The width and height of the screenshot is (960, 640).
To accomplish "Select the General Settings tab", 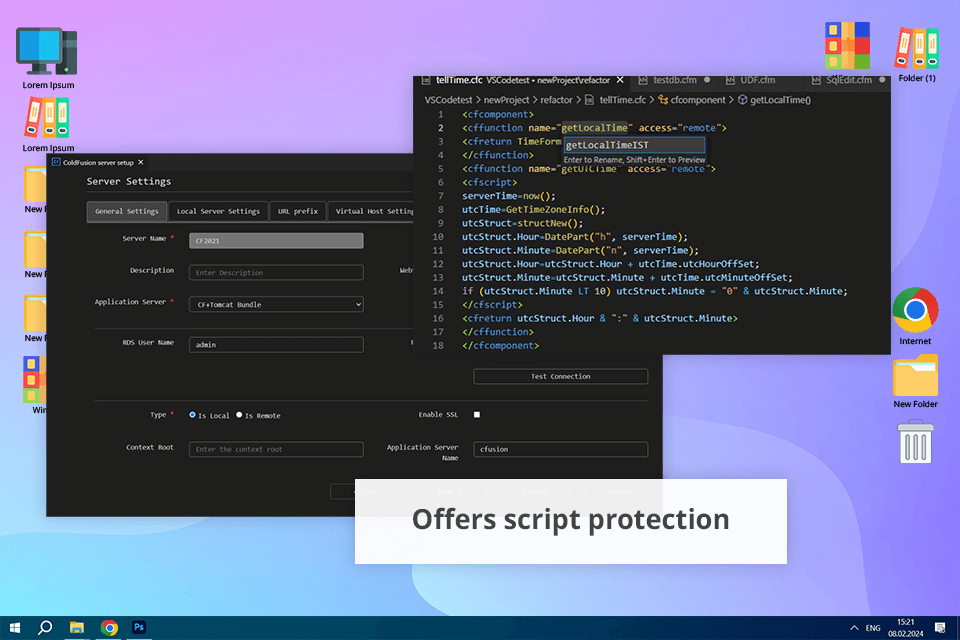I will [127, 211].
